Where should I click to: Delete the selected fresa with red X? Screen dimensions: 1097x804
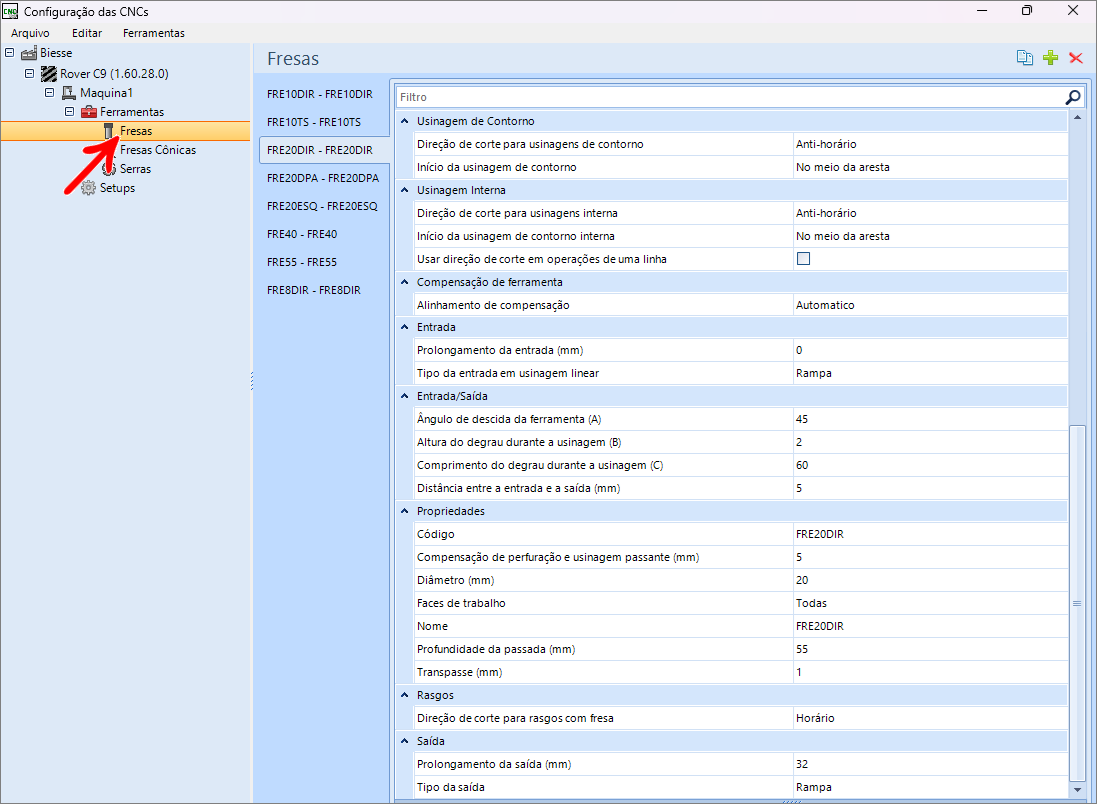click(x=1076, y=58)
